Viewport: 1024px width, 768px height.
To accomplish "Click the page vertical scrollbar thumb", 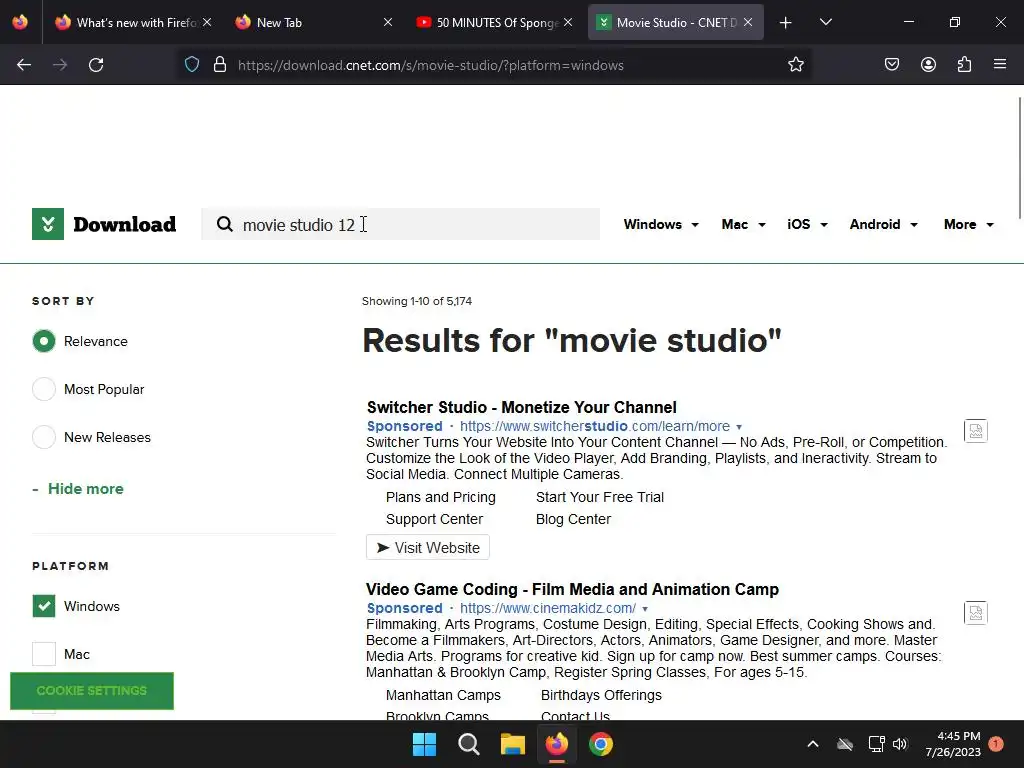I will point(1020,158).
